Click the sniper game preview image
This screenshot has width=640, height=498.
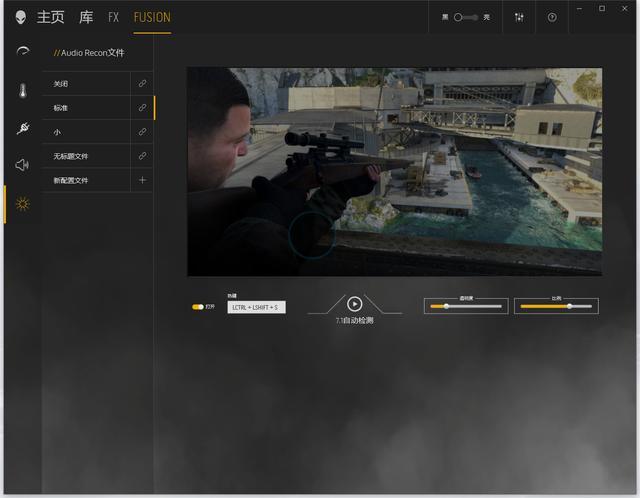394,172
